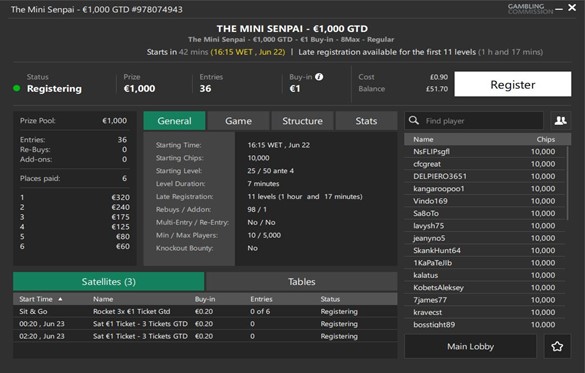Select player Vindo169
Screen dimensions: 585x373
[x=485, y=201]
